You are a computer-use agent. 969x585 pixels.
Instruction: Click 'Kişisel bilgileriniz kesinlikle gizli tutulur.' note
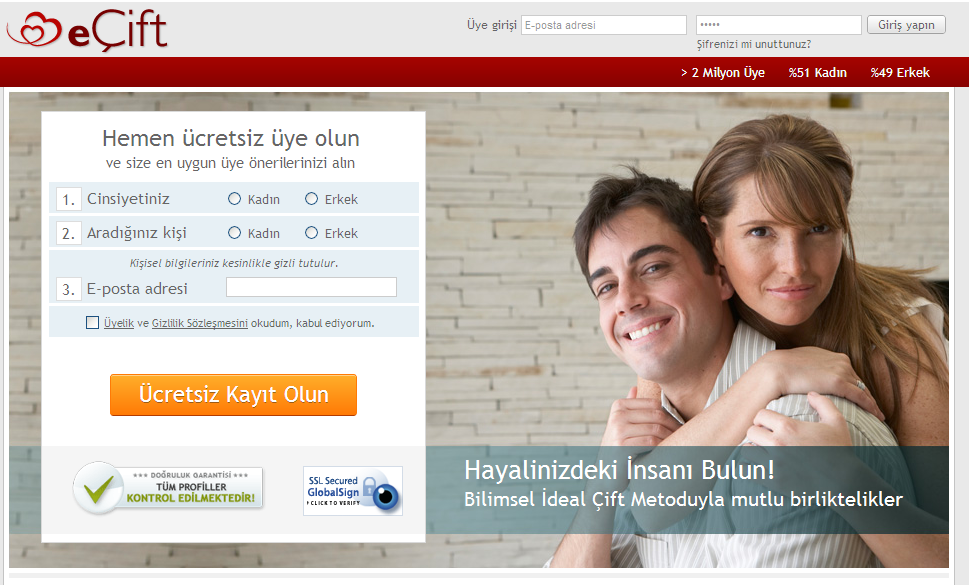pyautogui.click(x=234, y=263)
